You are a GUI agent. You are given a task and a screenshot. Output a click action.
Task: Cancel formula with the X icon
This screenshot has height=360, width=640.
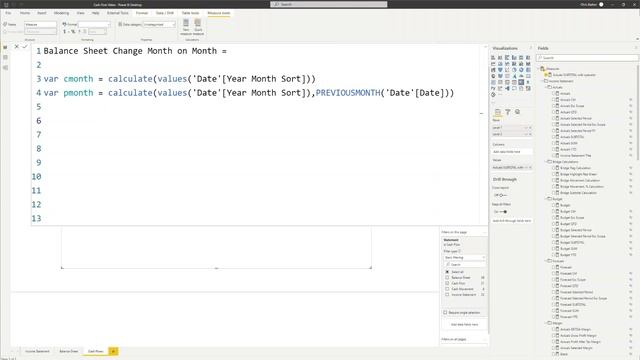17,47
